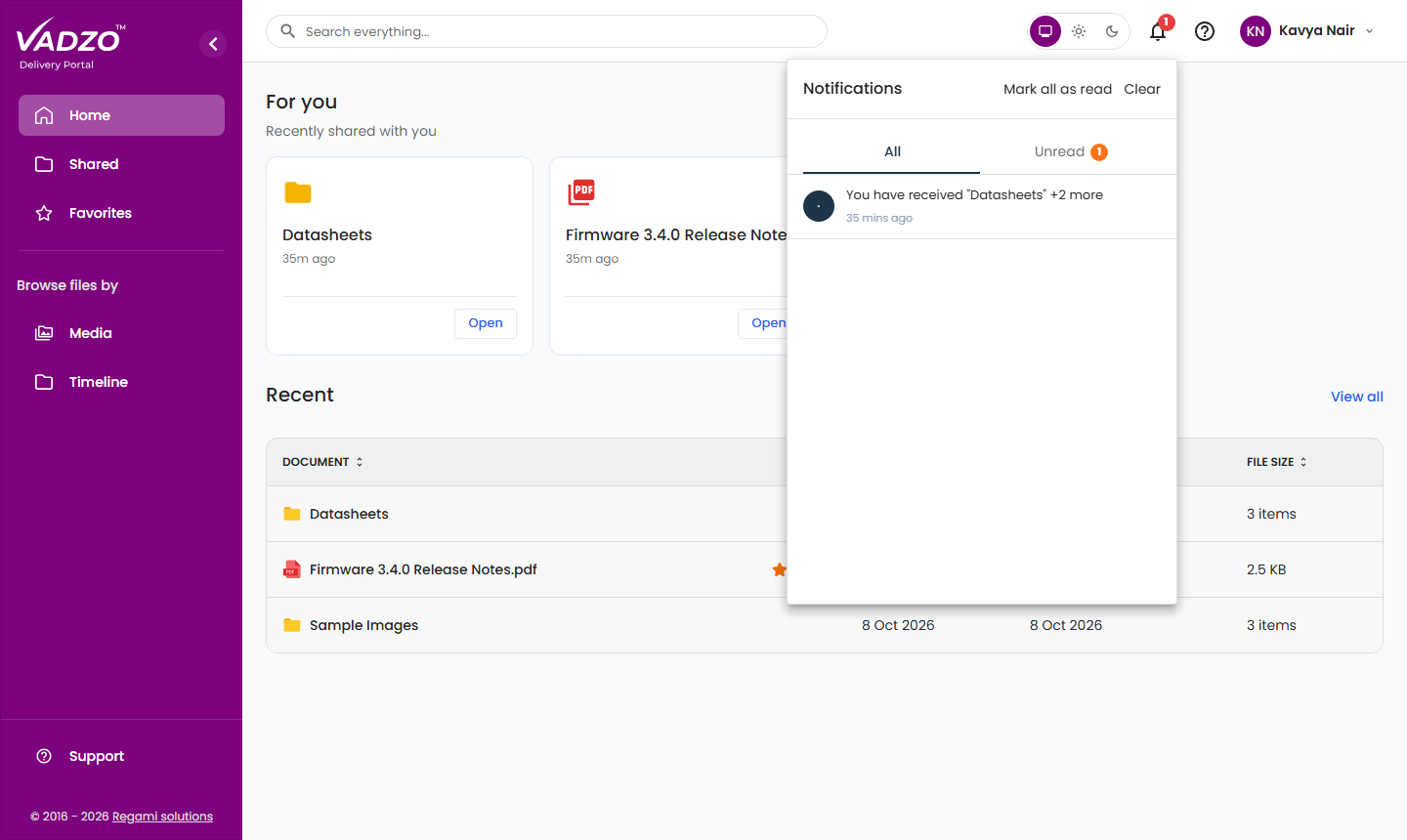Go to Home in the sidebar

pyautogui.click(x=121, y=115)
